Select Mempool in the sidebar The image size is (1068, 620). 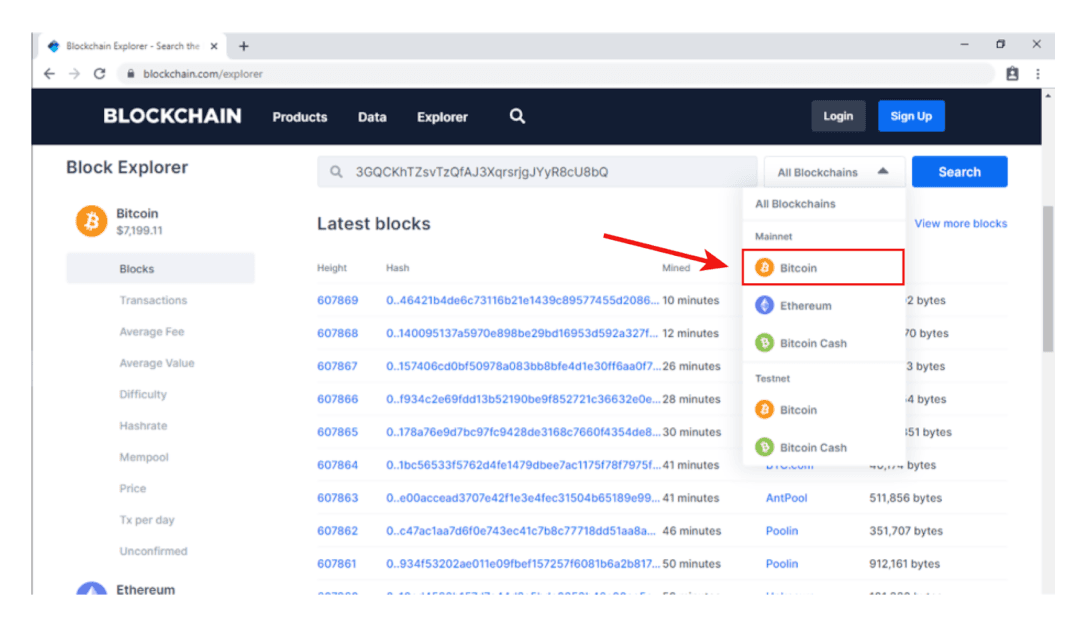point(144,457)
